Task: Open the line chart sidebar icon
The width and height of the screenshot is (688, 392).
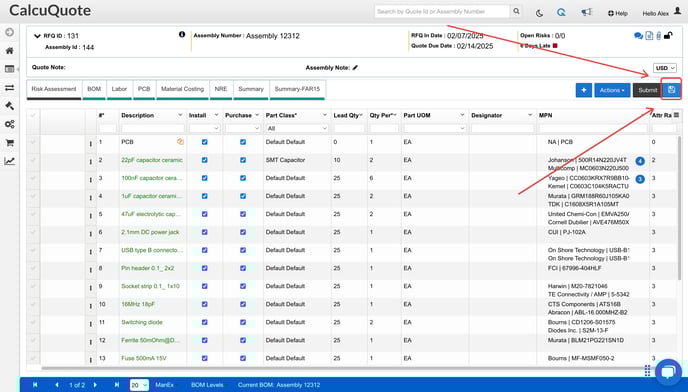Action: point(9,161)
